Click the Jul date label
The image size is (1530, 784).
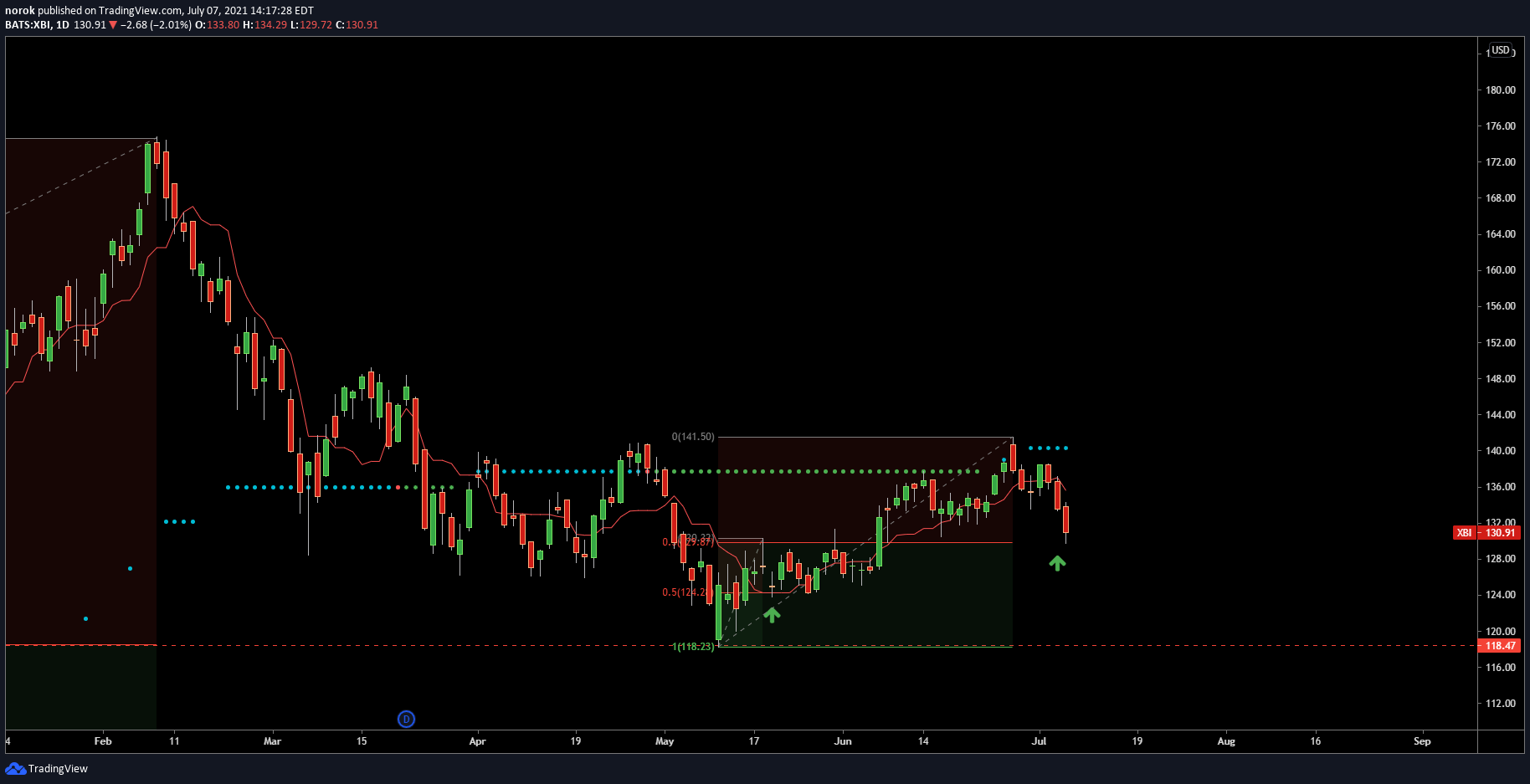[x=1039, y=740]
